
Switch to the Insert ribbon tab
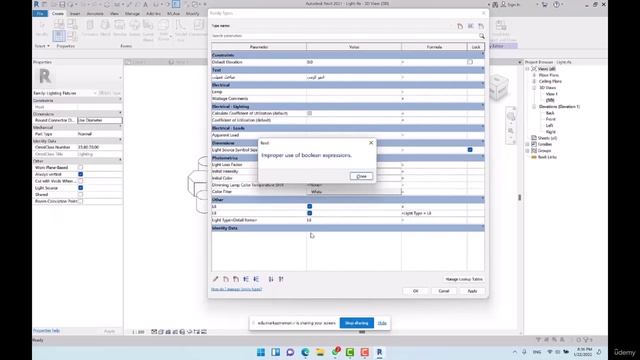pos(75,13)
